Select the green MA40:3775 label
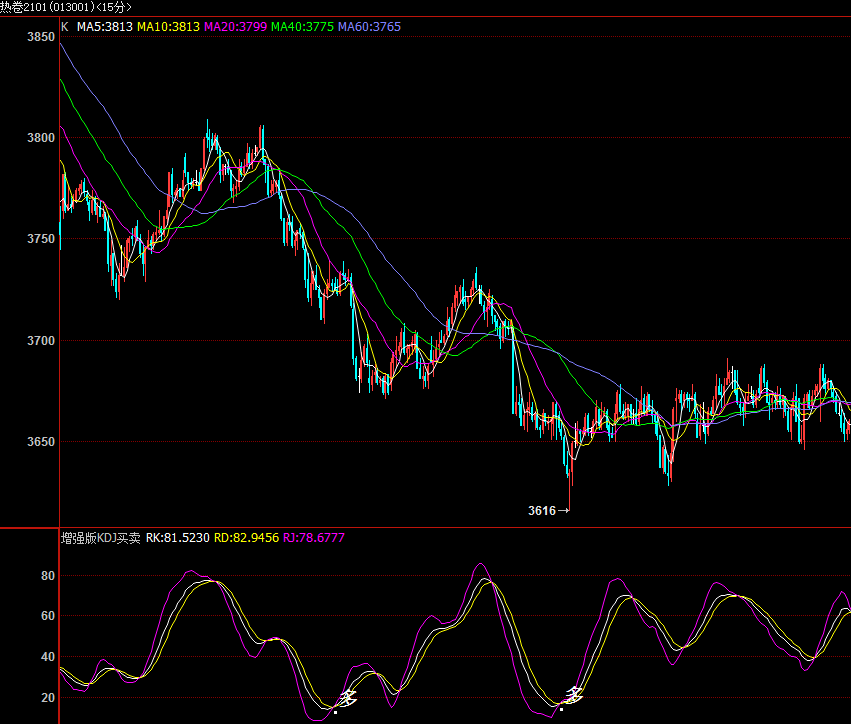 click(302, 27)
